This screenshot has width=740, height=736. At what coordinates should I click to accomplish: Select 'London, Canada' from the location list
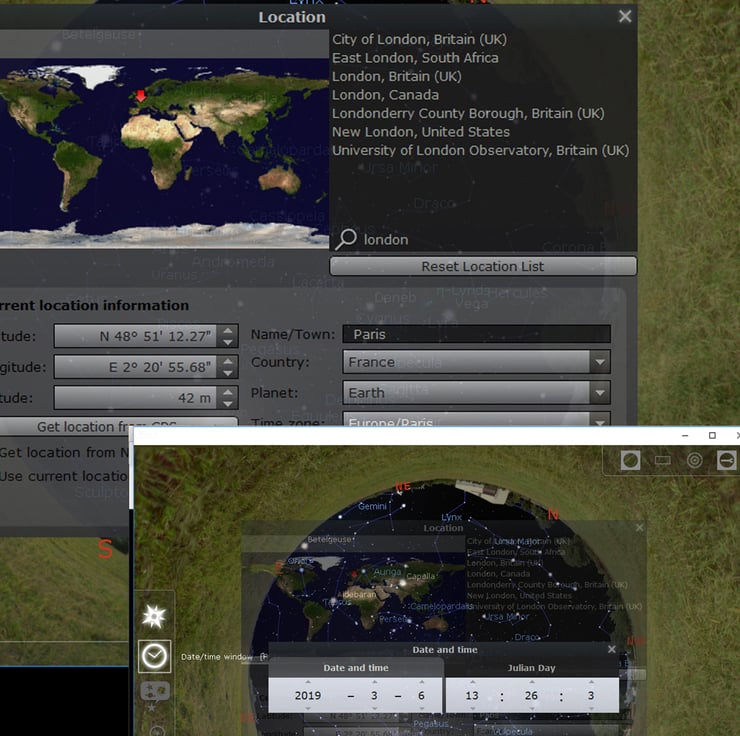[x=385, y=95]
